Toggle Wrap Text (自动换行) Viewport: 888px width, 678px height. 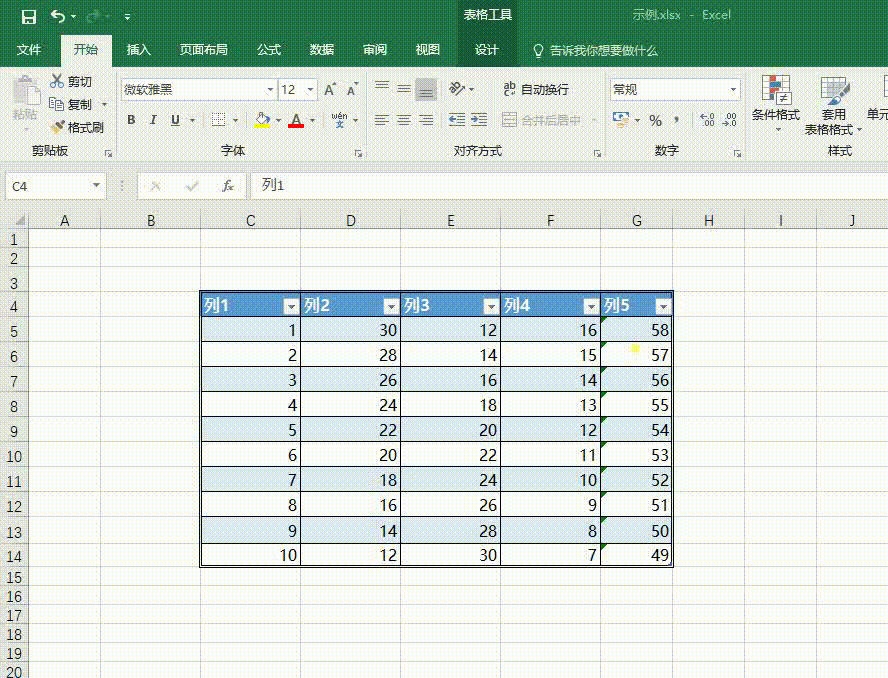[x=536, y=90]
